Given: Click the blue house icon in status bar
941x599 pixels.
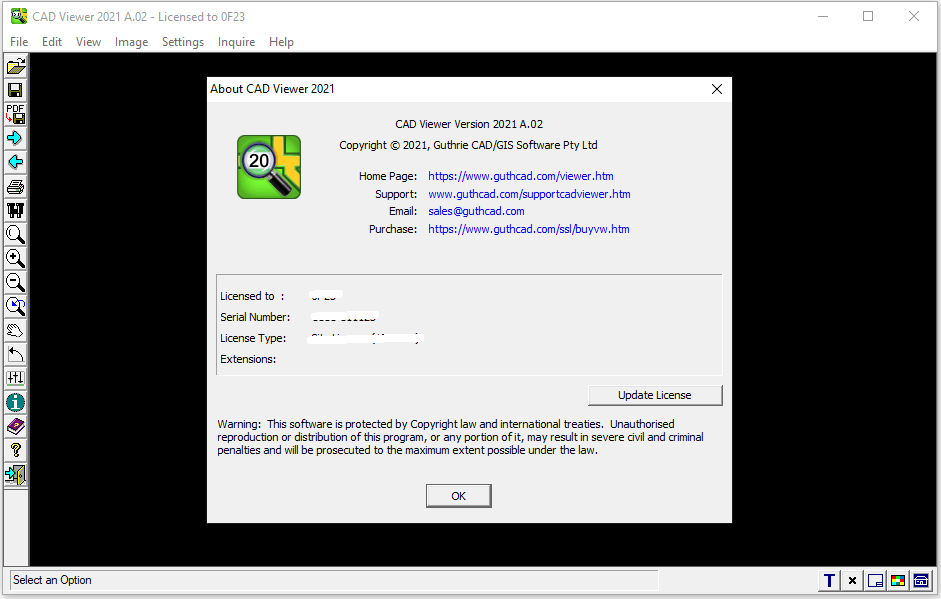Looking at the screenshot, I should pyautogui.click(x=921, y=580).
